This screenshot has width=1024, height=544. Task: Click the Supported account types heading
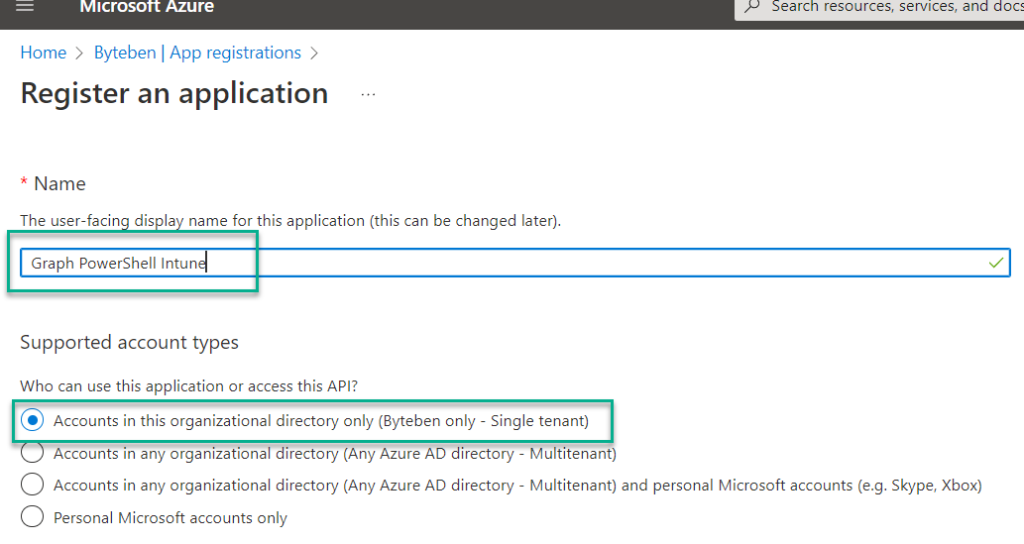(x=129, y=343)
